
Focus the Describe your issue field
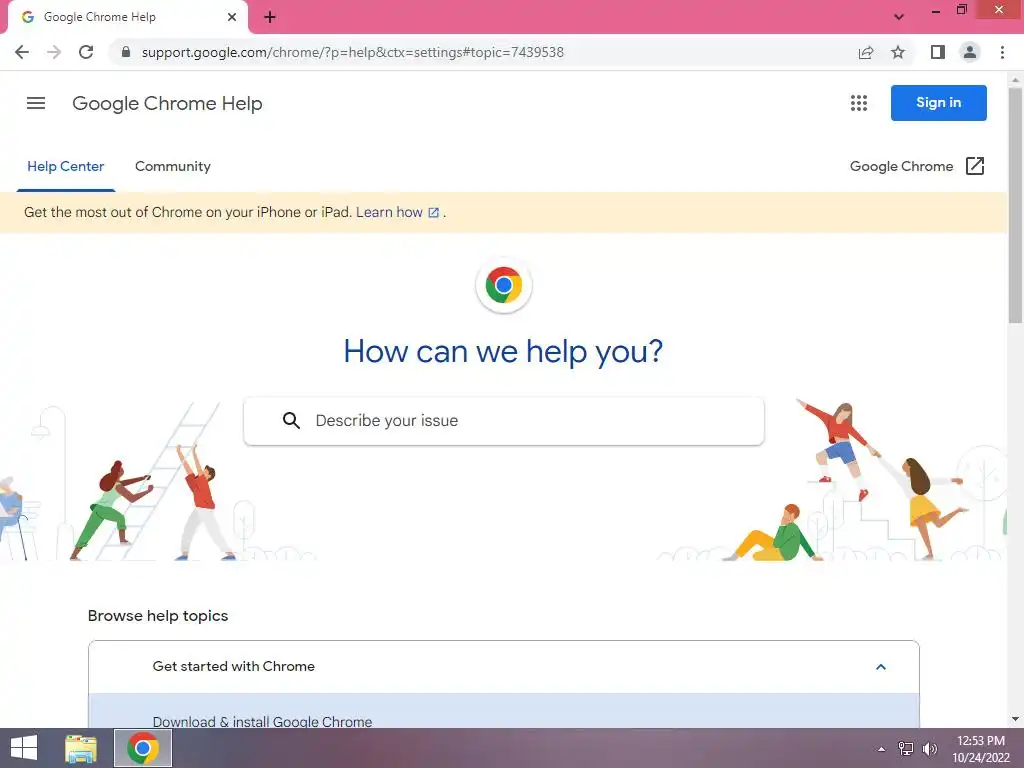tap(504, 421)
